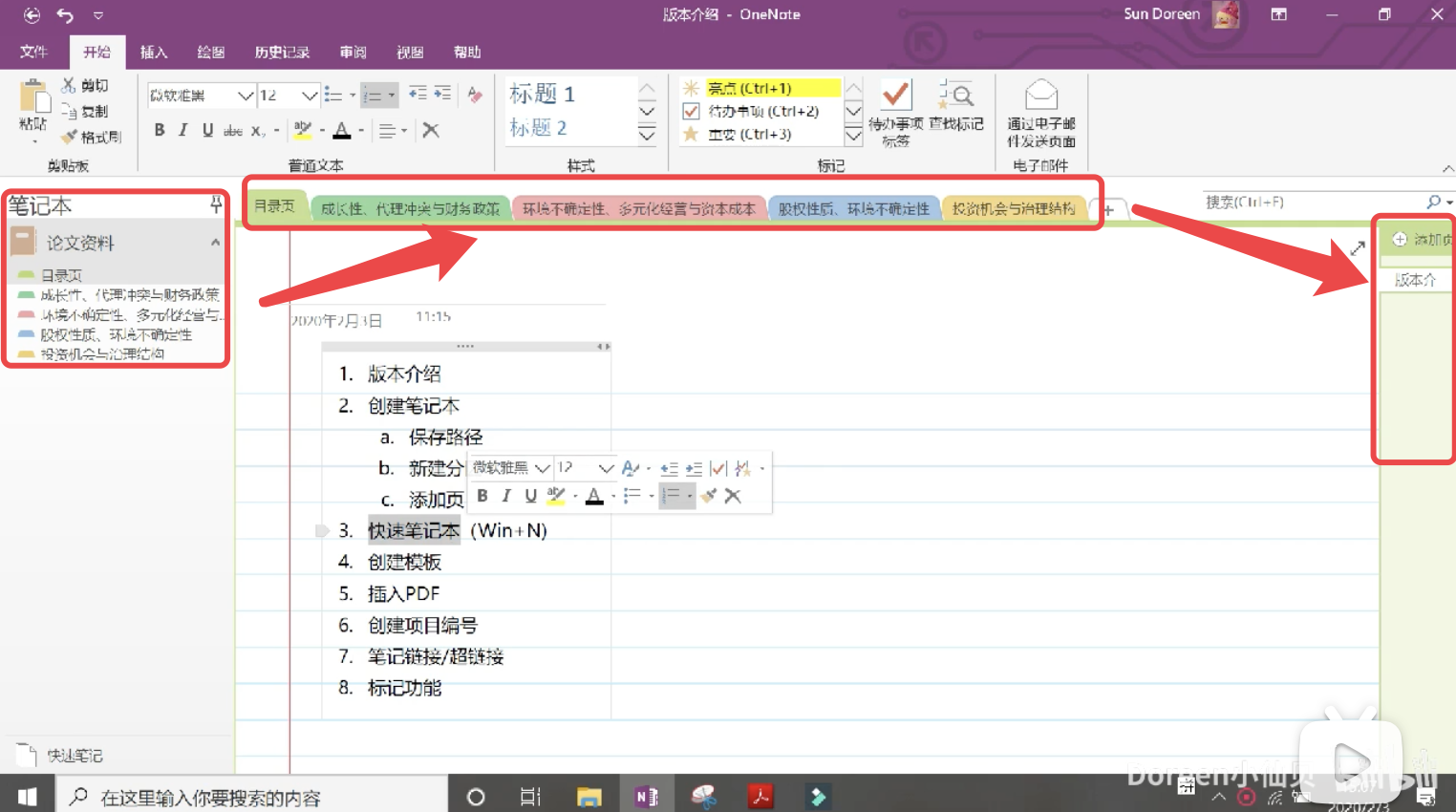
Task: Expand the tags gallery More arrow
Action: (854, 135)
